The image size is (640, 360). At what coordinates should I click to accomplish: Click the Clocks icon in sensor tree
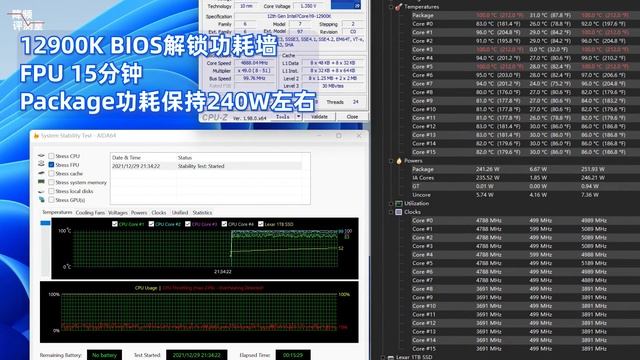pos(399,212)
